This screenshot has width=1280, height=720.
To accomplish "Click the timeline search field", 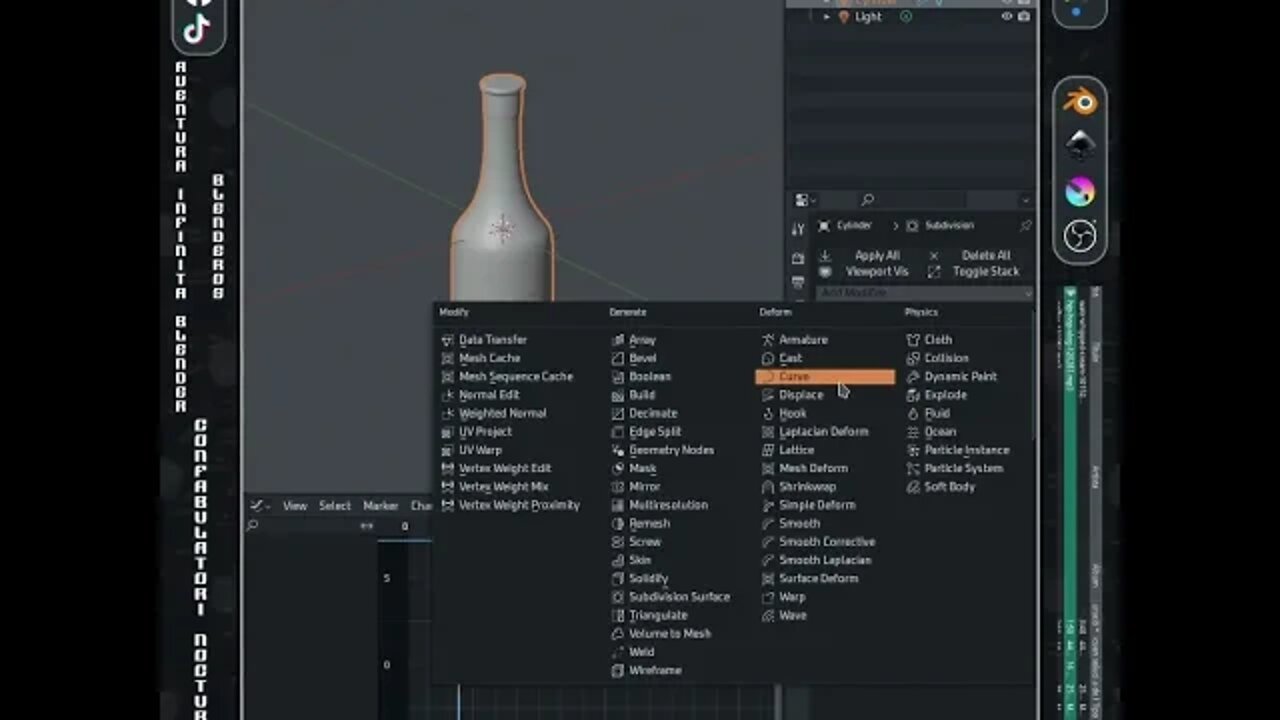I will pyautogui.click(x=300, y=526).
